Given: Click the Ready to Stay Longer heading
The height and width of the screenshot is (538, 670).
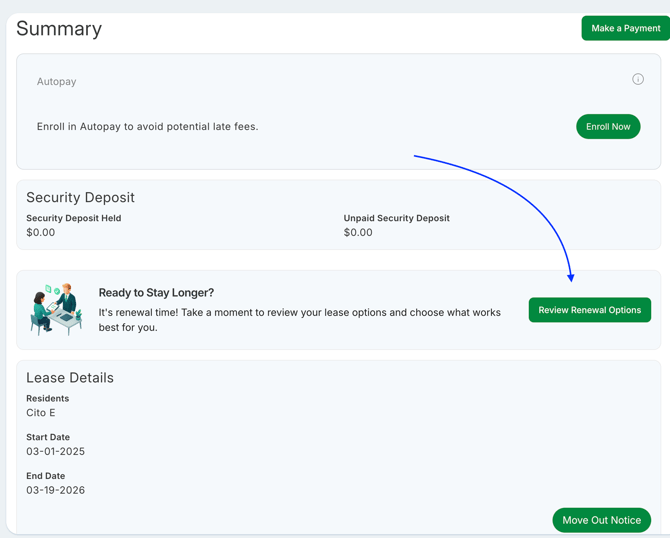Looking at the screenshot, I should [x=156, y=293].
